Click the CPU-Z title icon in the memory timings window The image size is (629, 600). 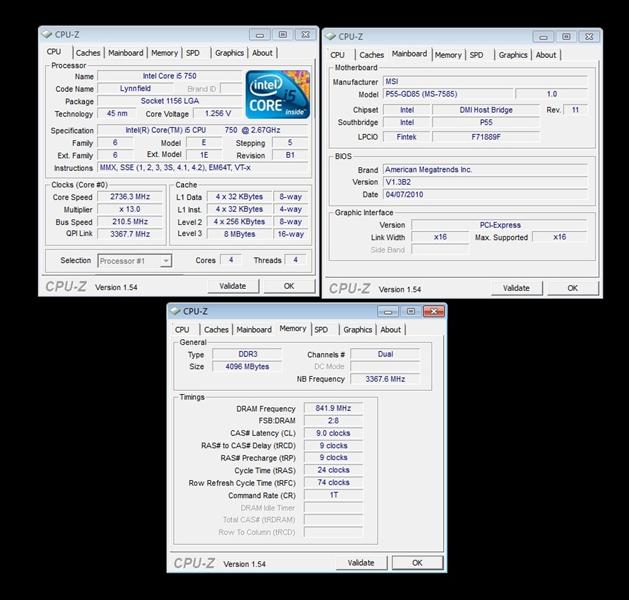178,311
